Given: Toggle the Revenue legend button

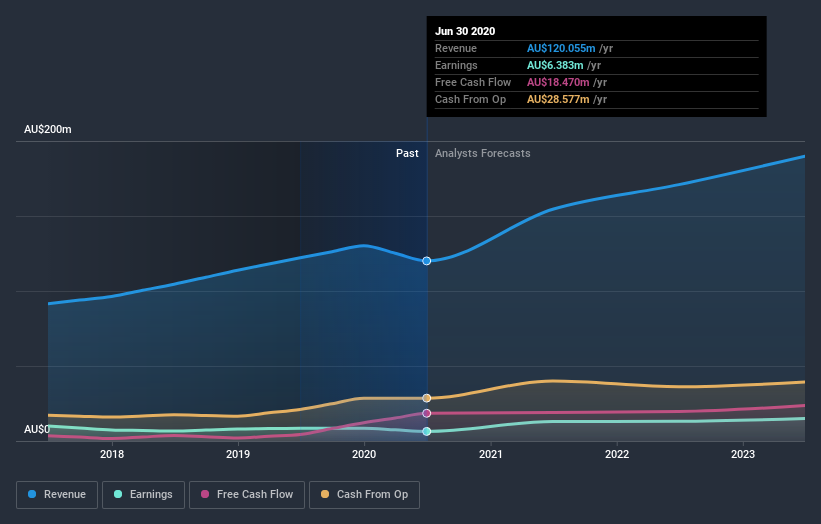Looking at the screenshot, I should [x=57, y=495].
